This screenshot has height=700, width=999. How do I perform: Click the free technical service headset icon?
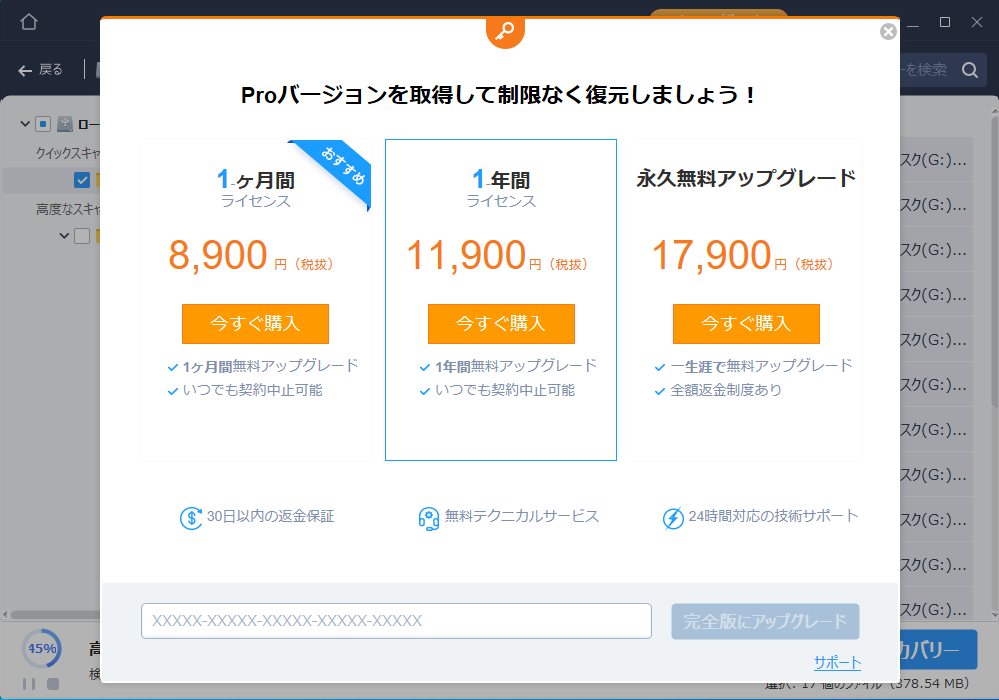[x=429, y=518]
